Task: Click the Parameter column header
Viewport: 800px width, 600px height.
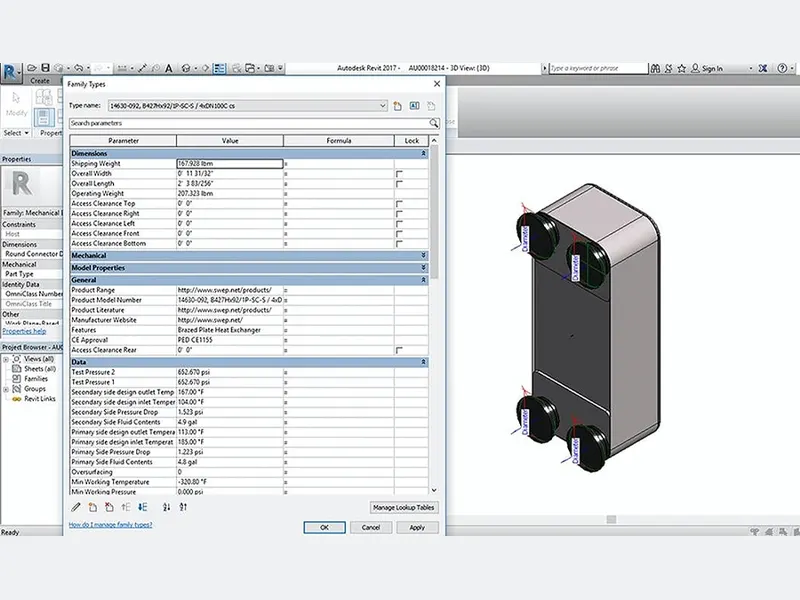Action: [123, 141]
